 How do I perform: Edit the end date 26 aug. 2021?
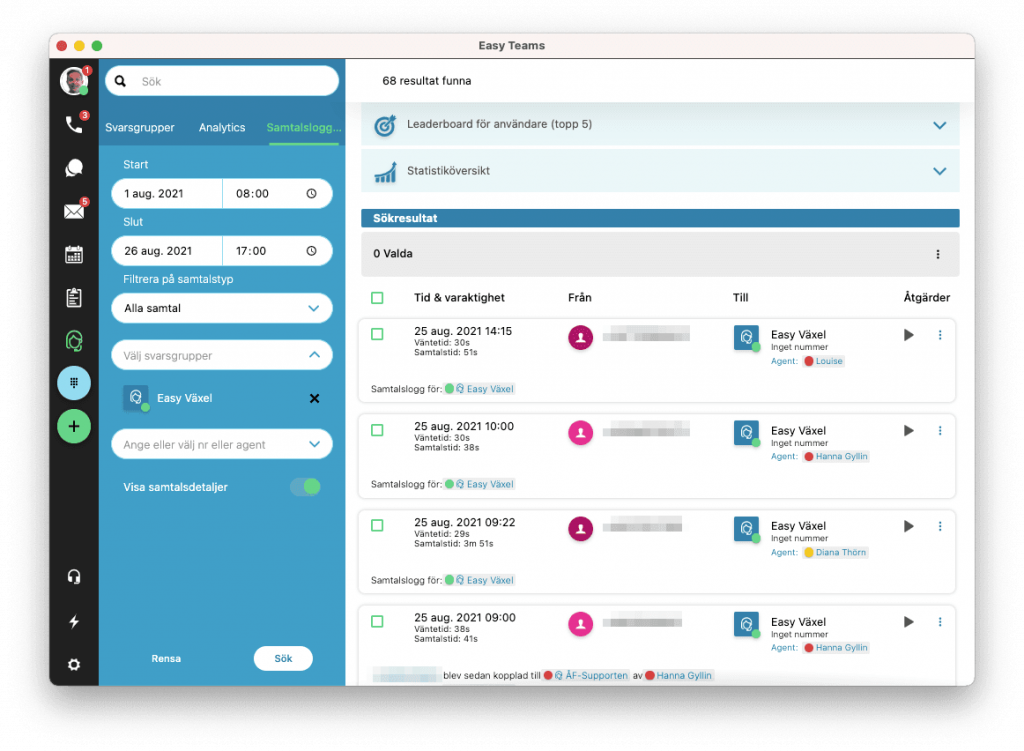point(167,251)
